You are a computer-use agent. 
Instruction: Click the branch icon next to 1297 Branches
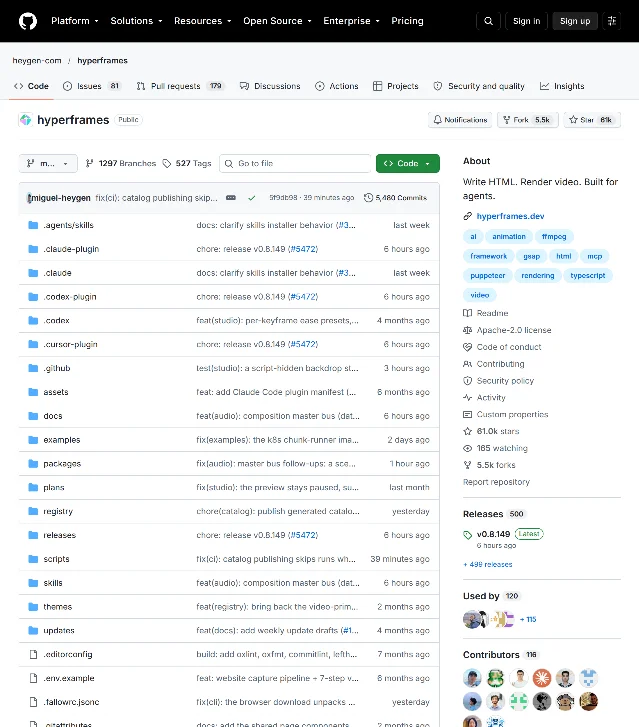tap(89, 163)
